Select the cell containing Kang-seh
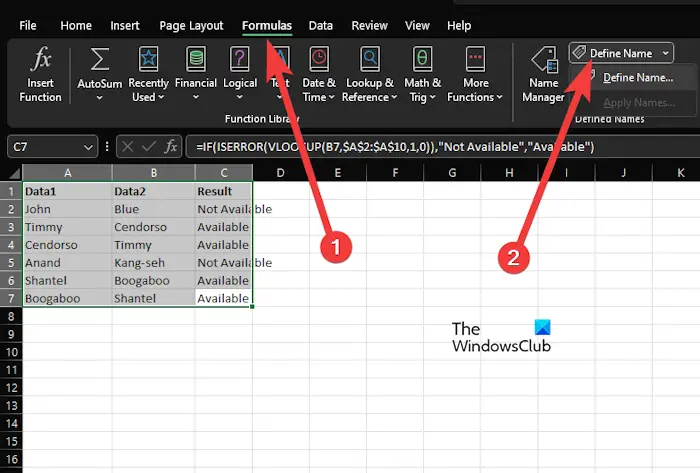This screenshot has height=473, width=700. coord(154,263)
